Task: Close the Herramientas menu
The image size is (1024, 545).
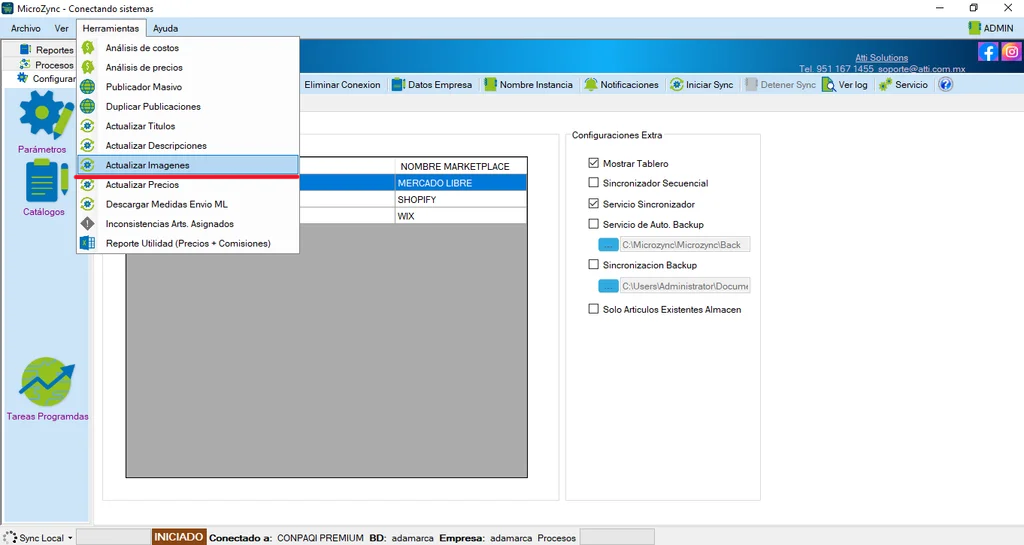Action: [110, 28]
